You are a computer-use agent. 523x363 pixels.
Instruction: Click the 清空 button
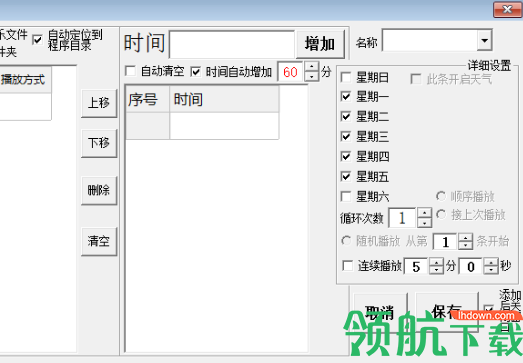99,241
